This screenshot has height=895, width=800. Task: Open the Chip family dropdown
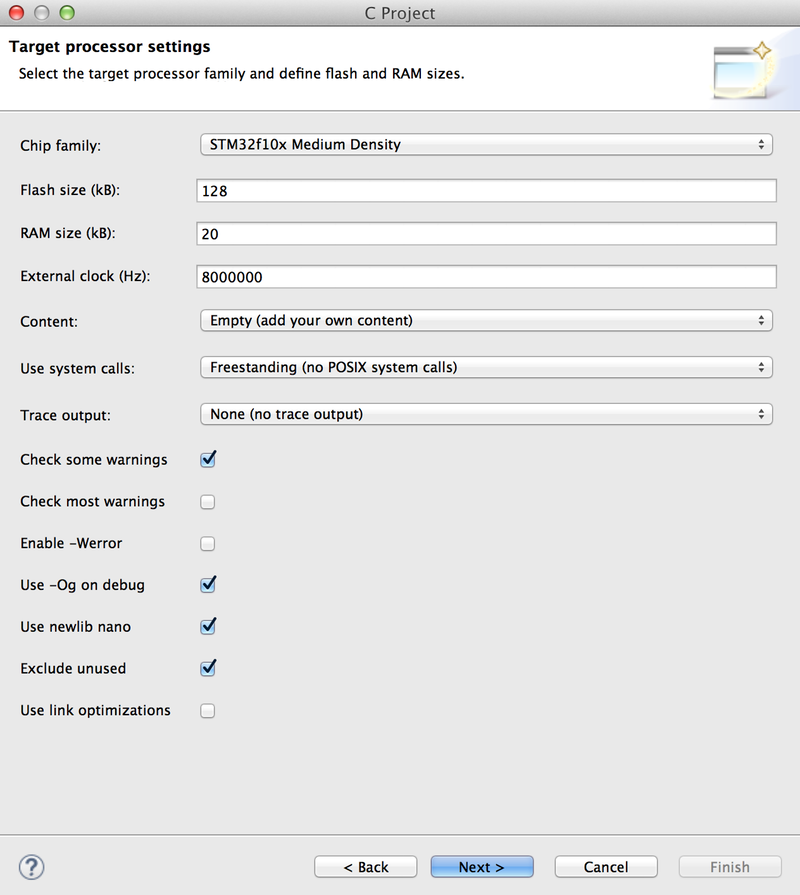(x=486, y=145)
